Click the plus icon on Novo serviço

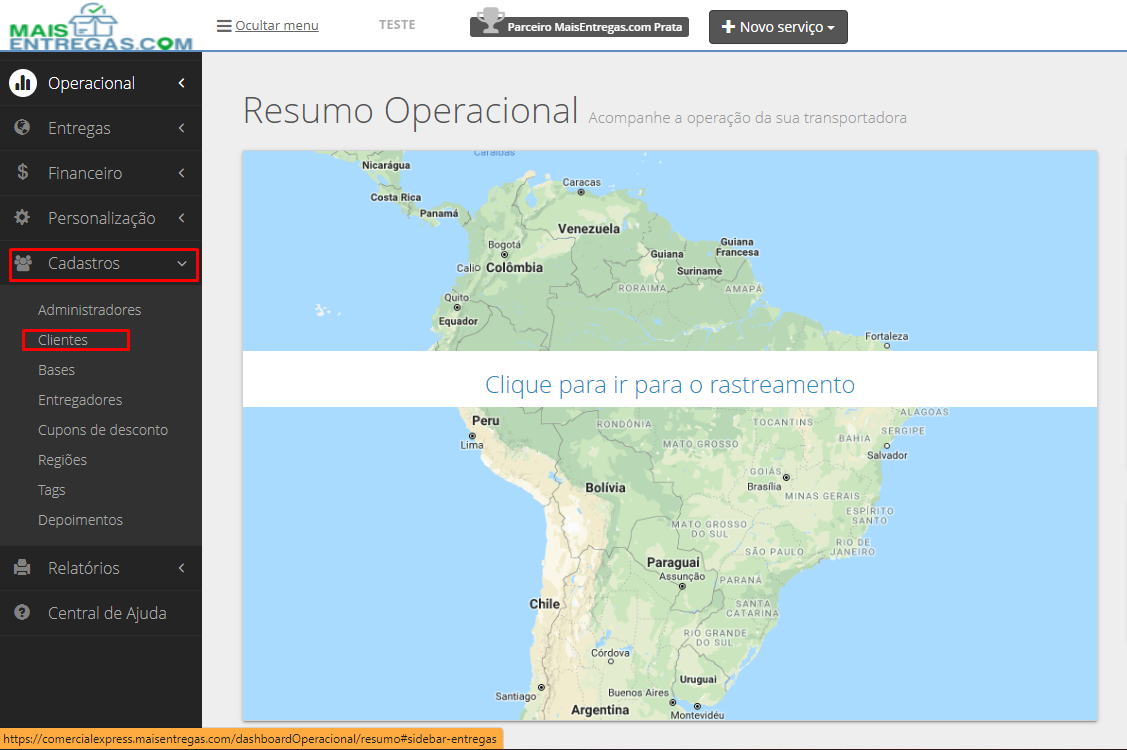point(728,27)
